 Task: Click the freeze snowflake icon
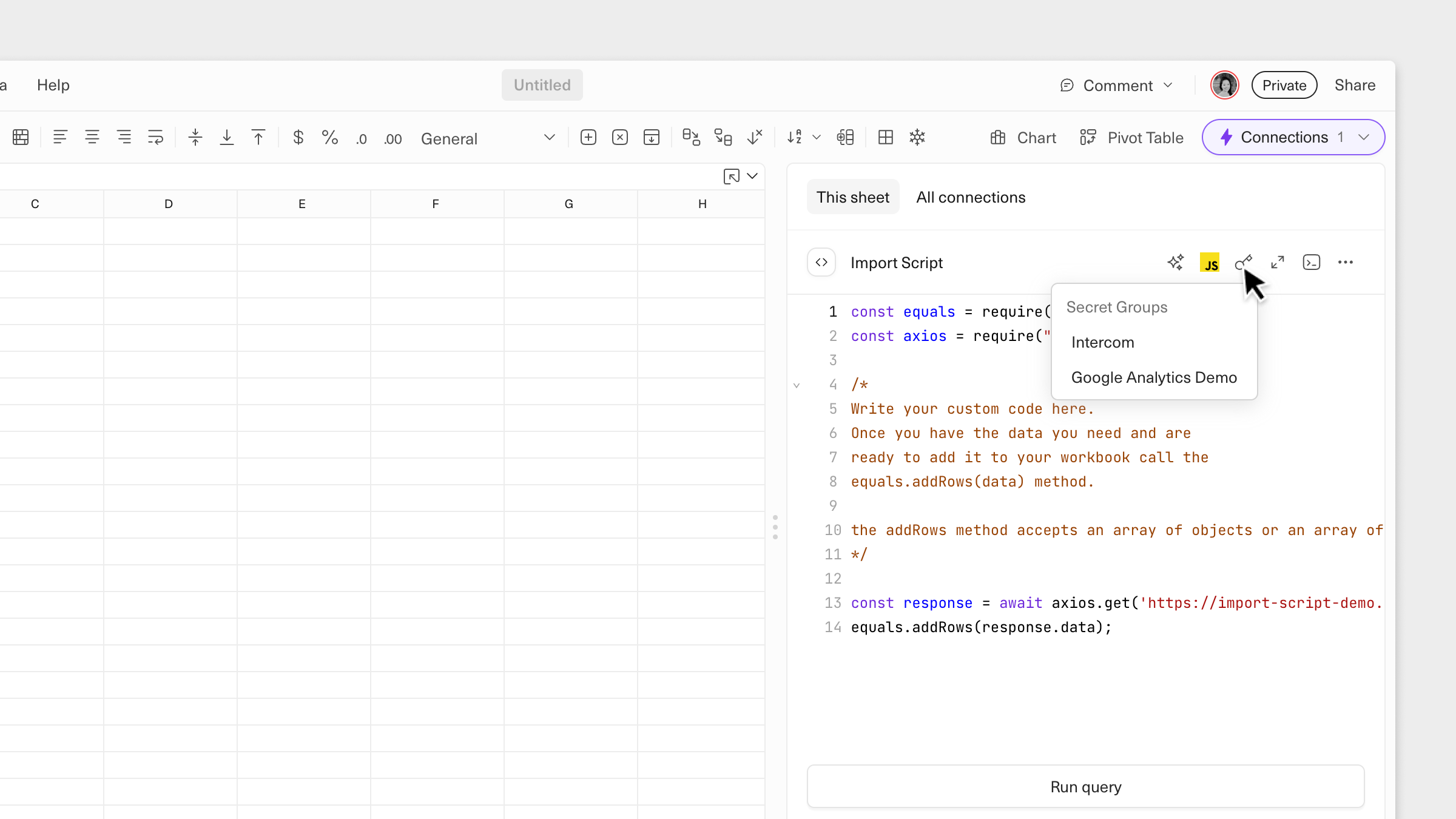[917, 138]
